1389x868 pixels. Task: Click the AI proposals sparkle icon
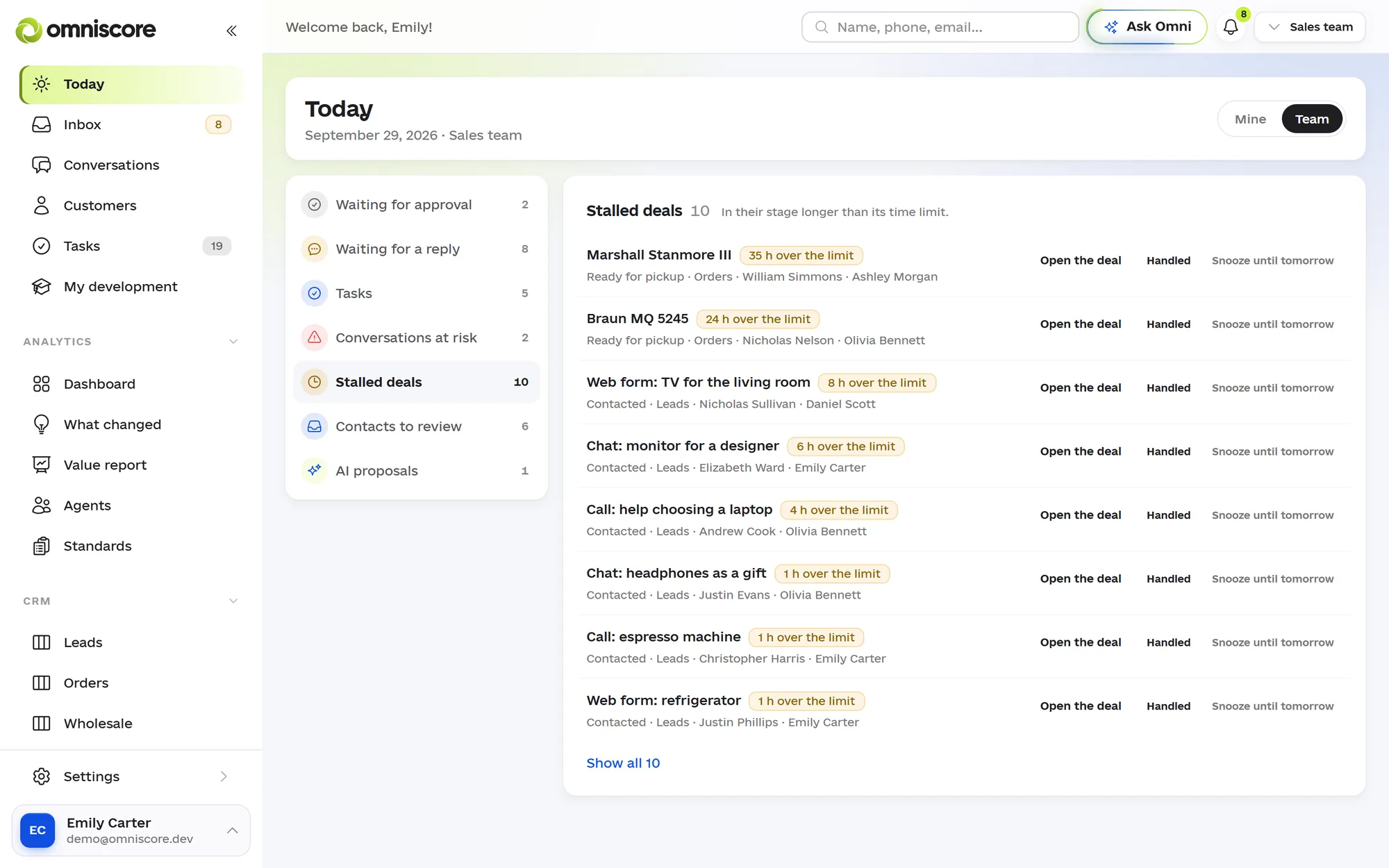(x=315, y=471)
